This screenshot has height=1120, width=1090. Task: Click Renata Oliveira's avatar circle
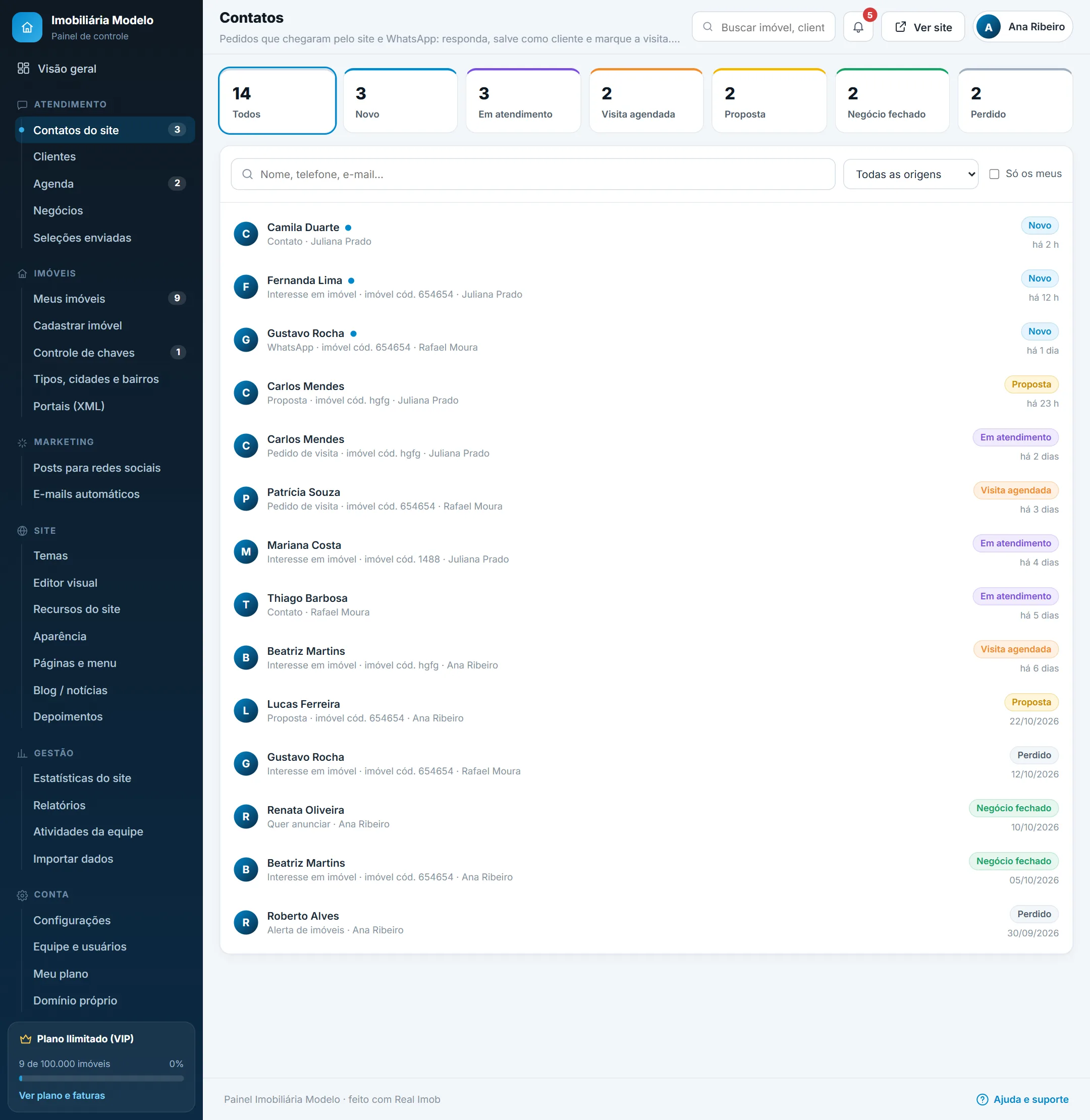click(246, 817)
